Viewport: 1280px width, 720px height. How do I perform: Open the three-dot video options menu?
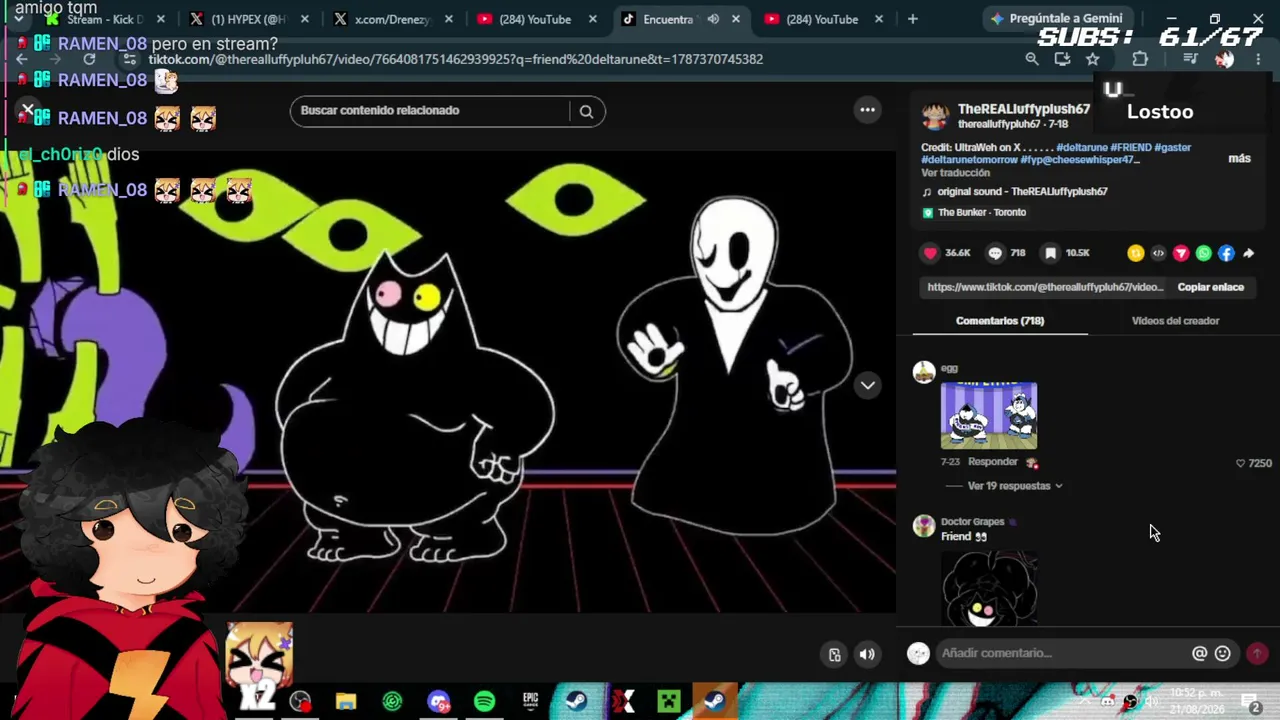(868, 110)
